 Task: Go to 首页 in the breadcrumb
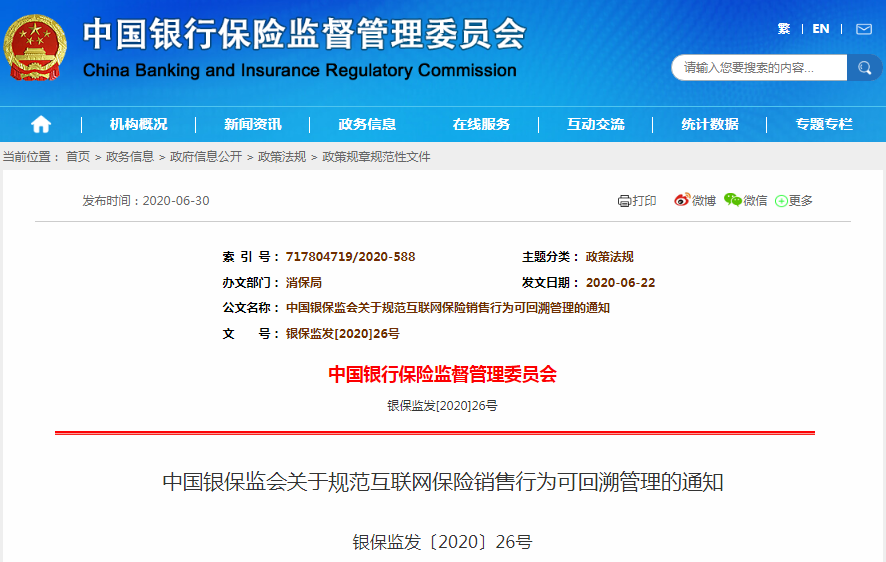(78, 156)
